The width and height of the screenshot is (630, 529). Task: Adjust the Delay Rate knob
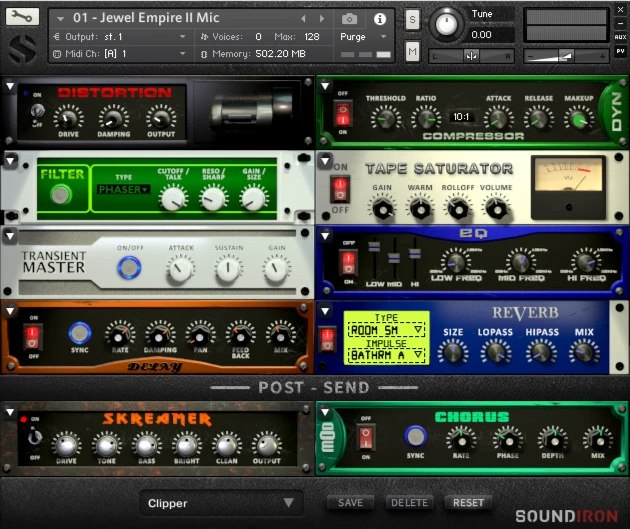120,335
